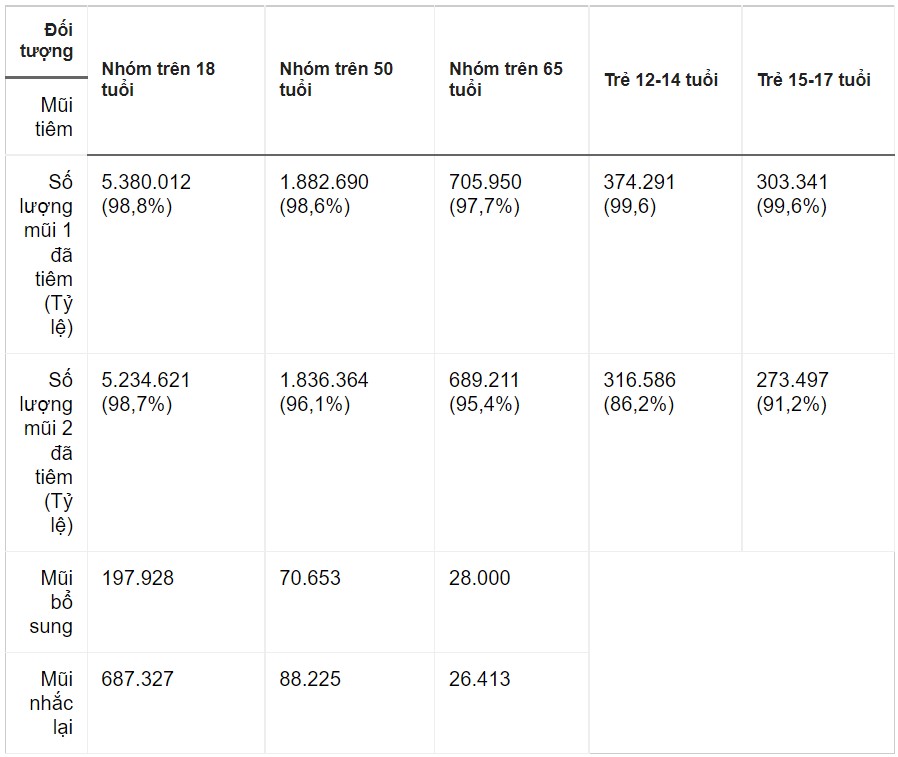
Task: Click the cell with value 1.882.690
Action: tap(324, 183)
